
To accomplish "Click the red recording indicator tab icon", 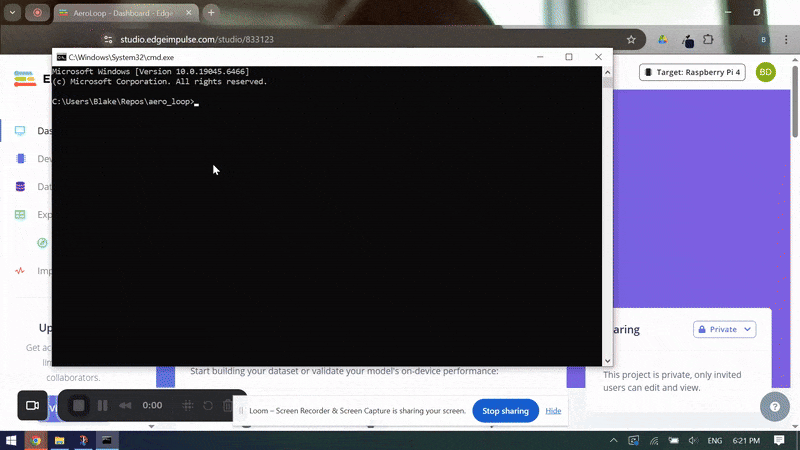I will click(37, 13).
